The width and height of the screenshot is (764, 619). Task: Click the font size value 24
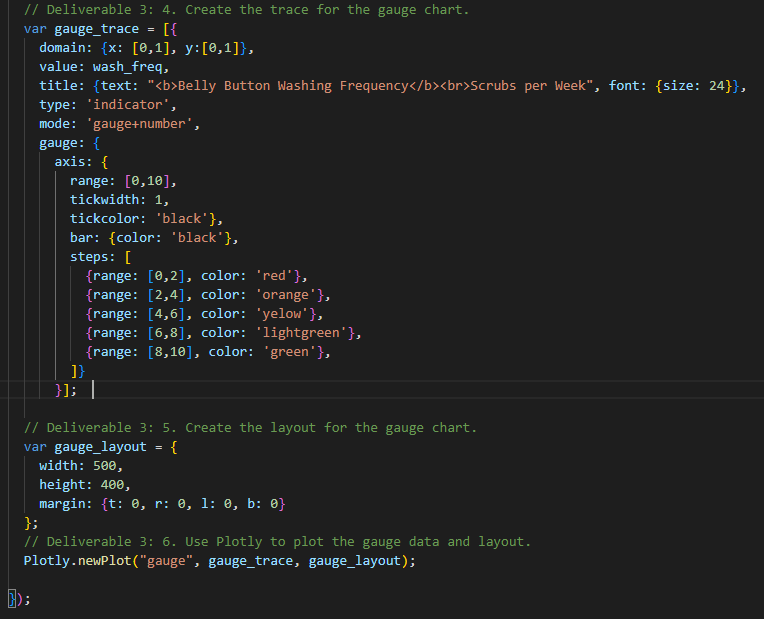[x=716, y=86]
